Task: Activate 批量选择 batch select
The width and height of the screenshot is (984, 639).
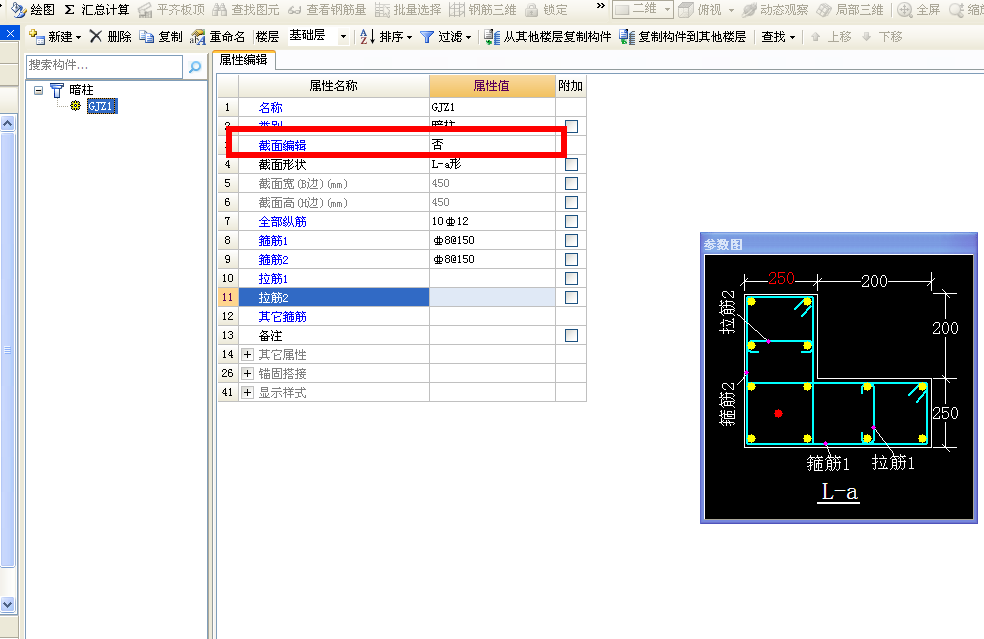Action: tap(408, 9)
